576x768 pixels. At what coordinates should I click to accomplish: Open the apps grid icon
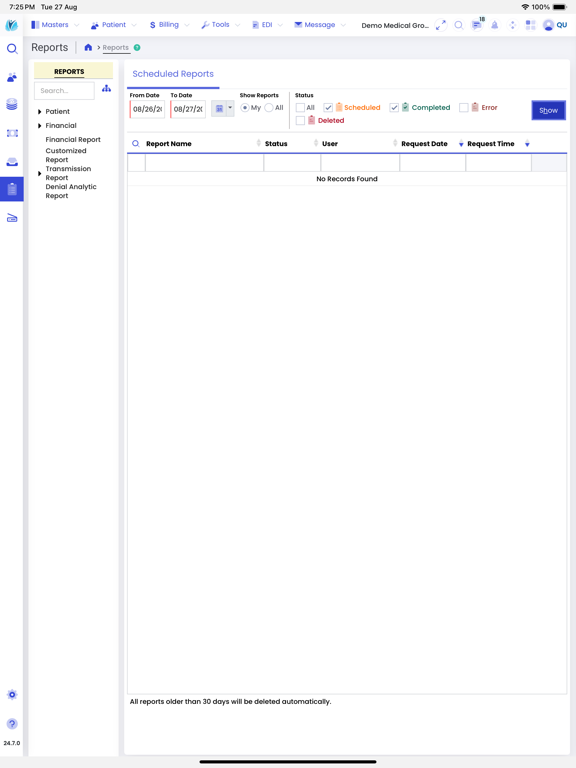click(x=530, y=25)
